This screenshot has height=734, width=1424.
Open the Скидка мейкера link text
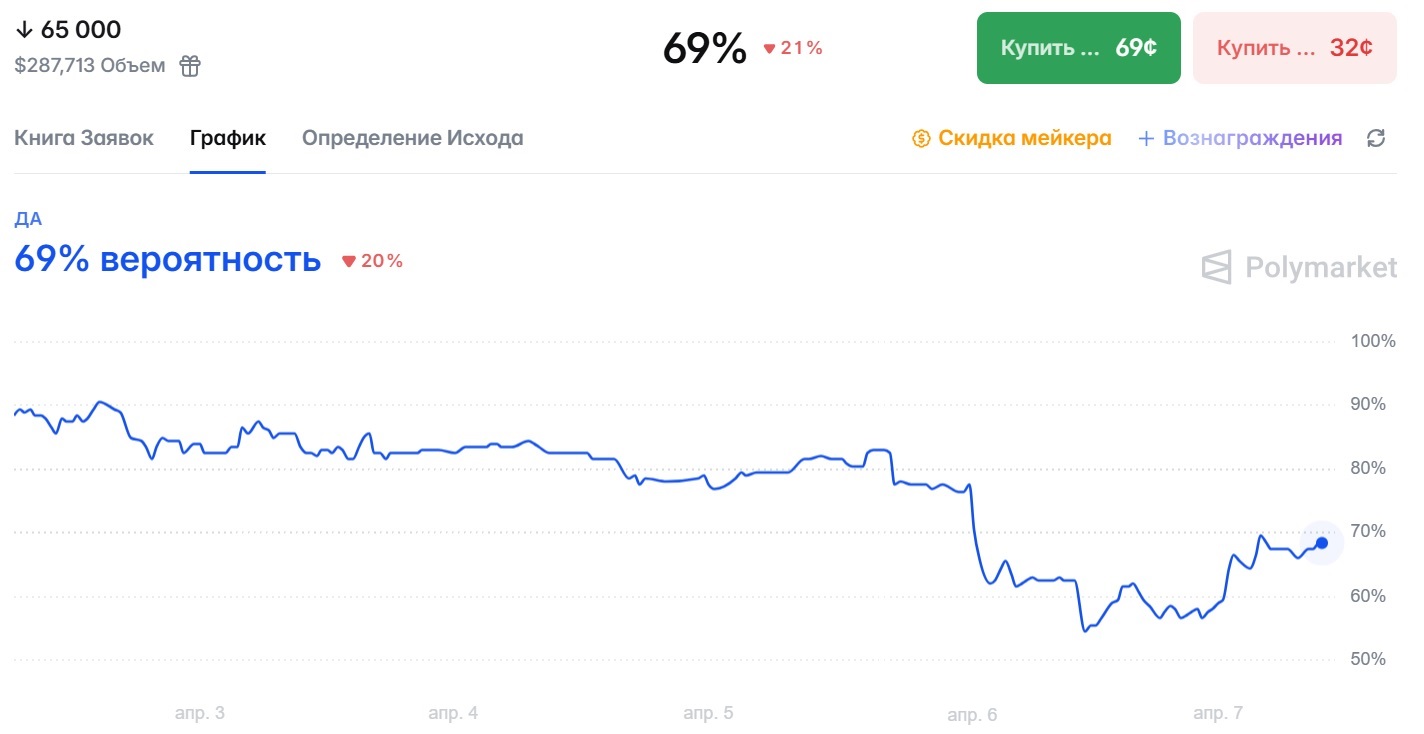click(1024, 138)
